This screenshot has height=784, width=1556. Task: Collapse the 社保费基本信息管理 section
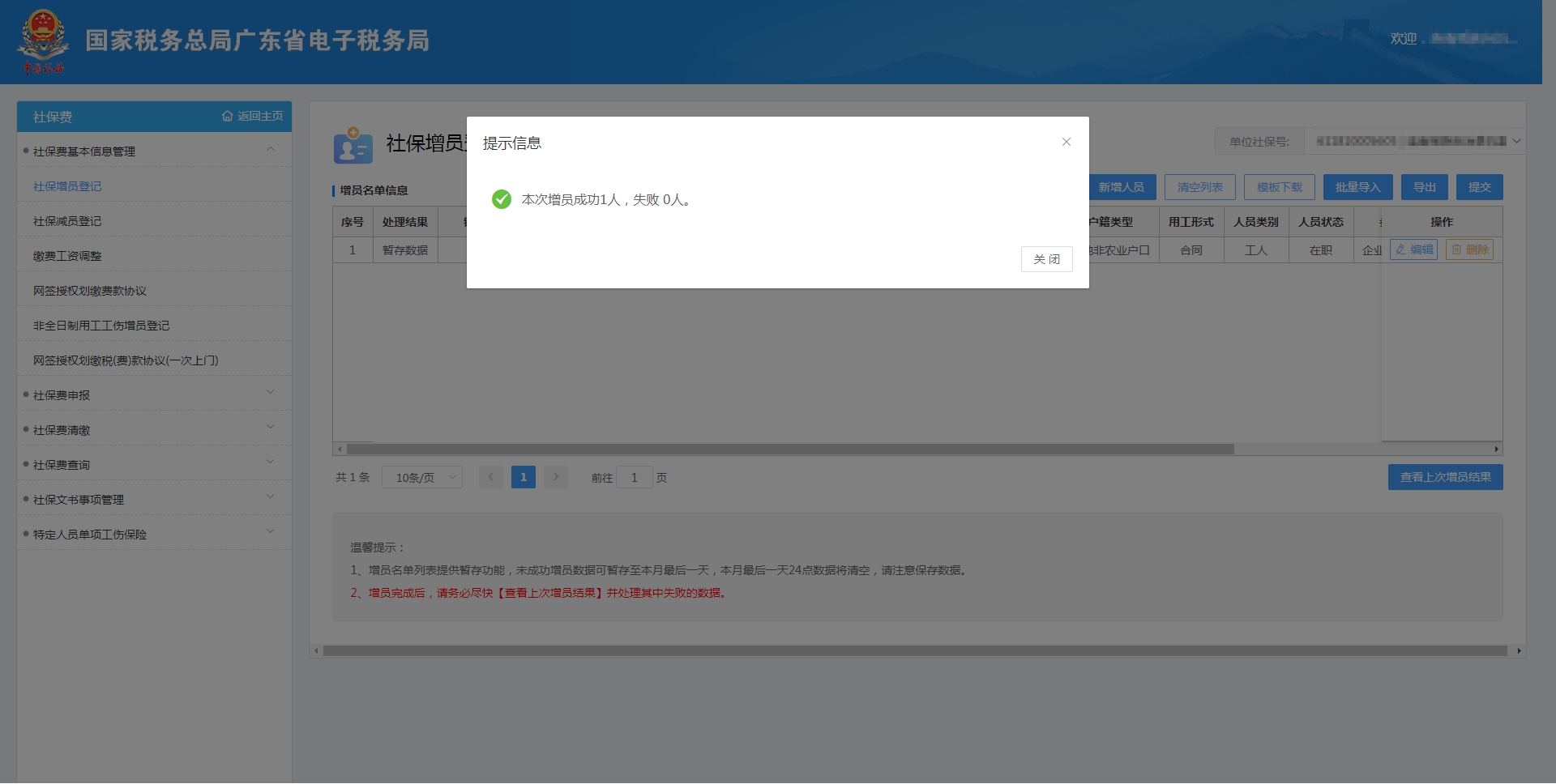click(x=271, y=150)
